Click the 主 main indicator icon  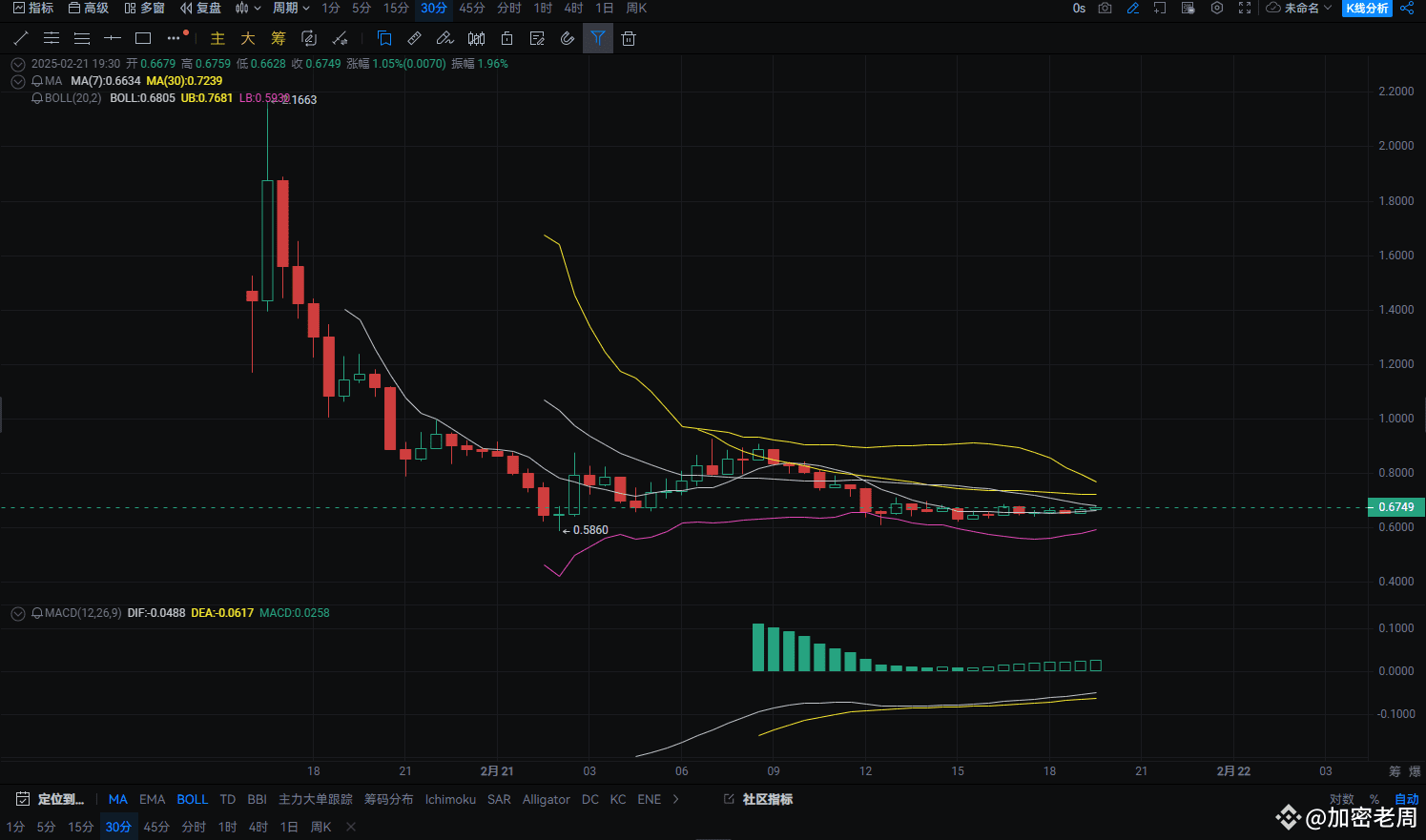click(217, 38)
